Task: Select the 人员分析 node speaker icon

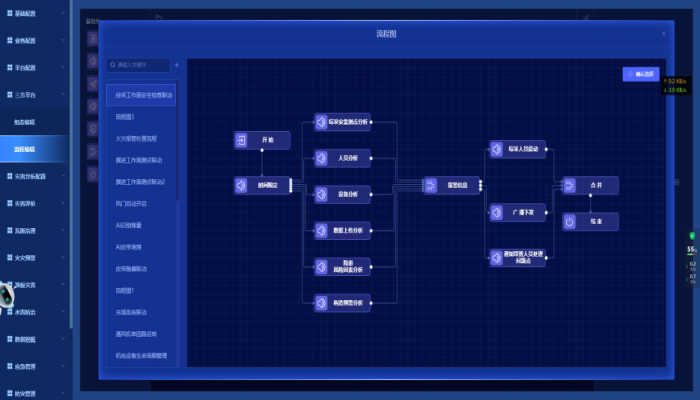Action: (x=322, y=157)
